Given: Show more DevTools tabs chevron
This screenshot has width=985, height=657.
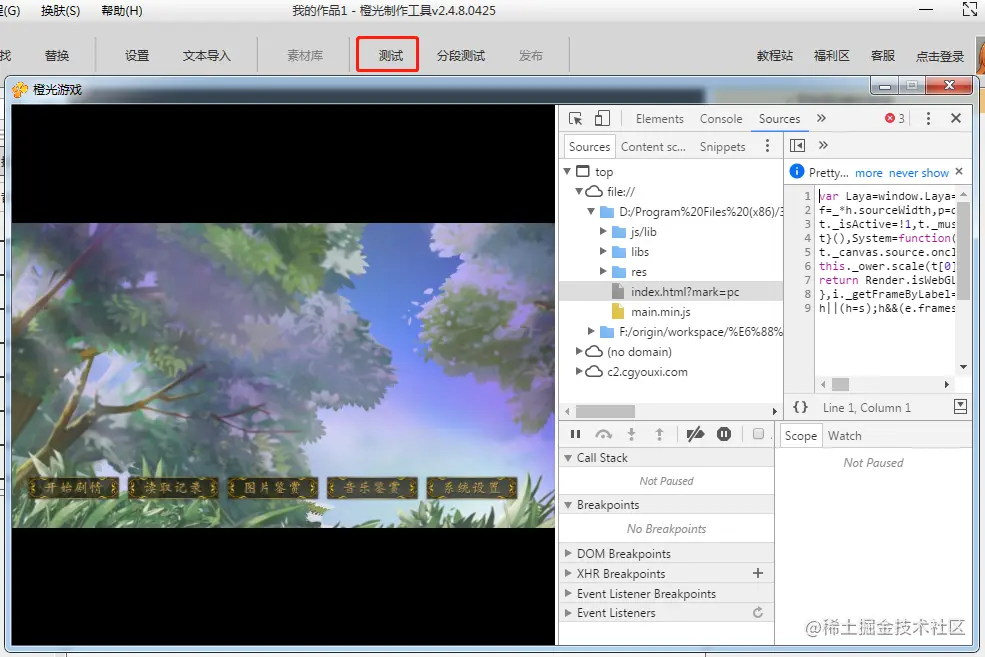Looking at the screenshot, I should pyautogui.click(x=821, y=118).
